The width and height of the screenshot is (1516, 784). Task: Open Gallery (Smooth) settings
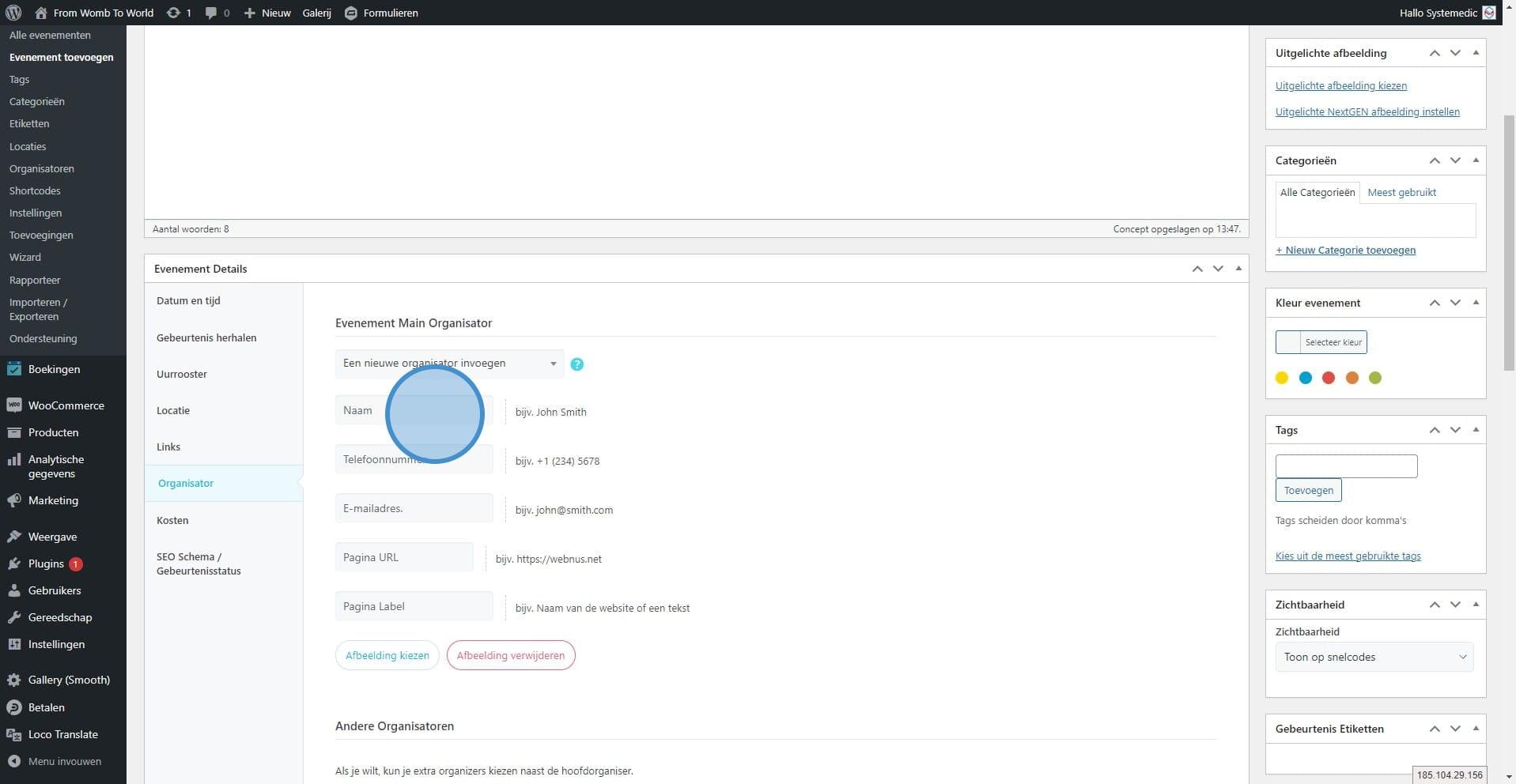[x=68, y=680]
